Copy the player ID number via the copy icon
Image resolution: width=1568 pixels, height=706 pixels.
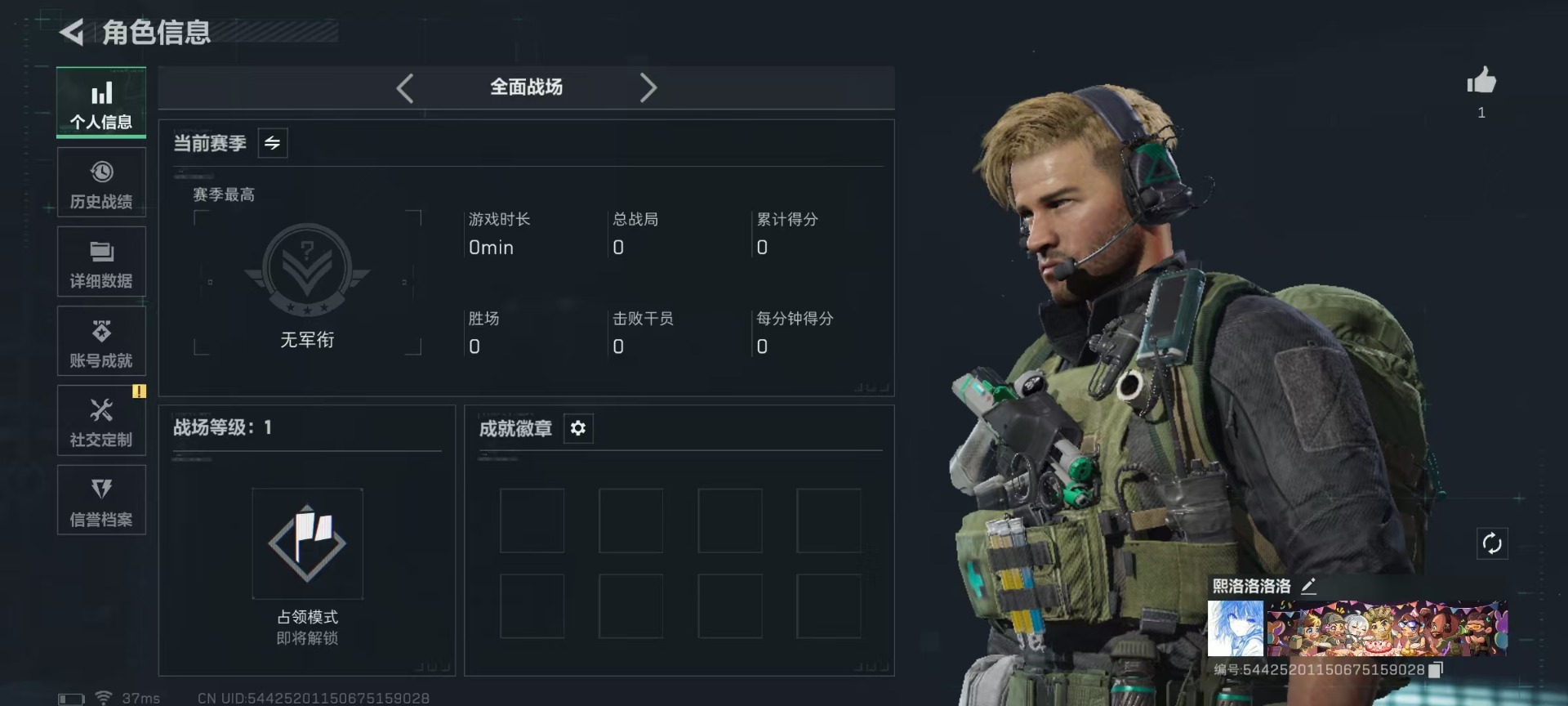(1436, 670)
